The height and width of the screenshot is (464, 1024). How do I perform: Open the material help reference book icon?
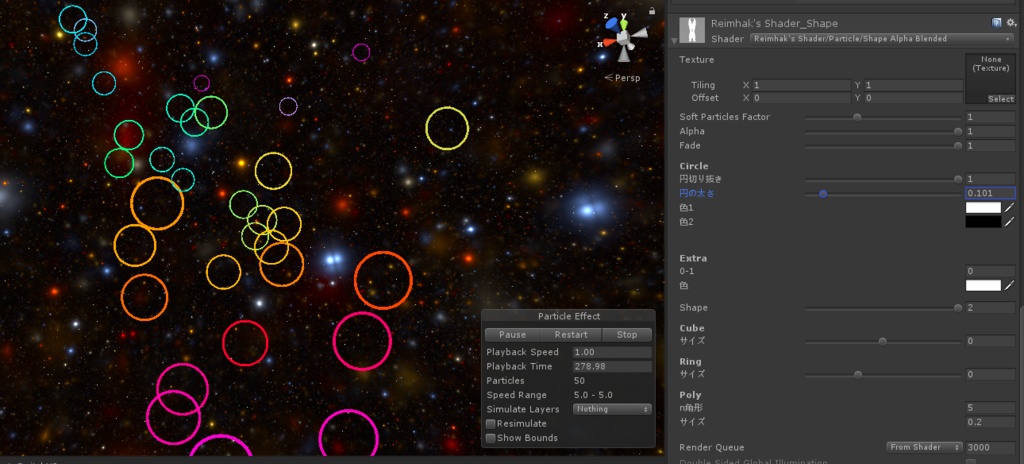point(997,23)
